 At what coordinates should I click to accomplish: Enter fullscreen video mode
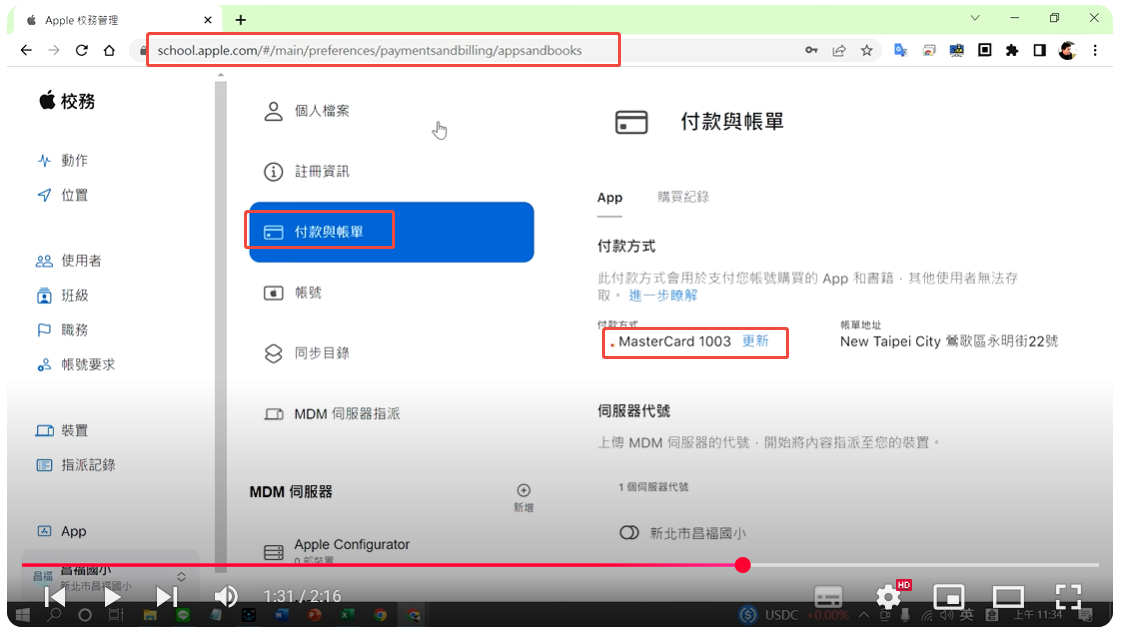tap(1068, 596)
